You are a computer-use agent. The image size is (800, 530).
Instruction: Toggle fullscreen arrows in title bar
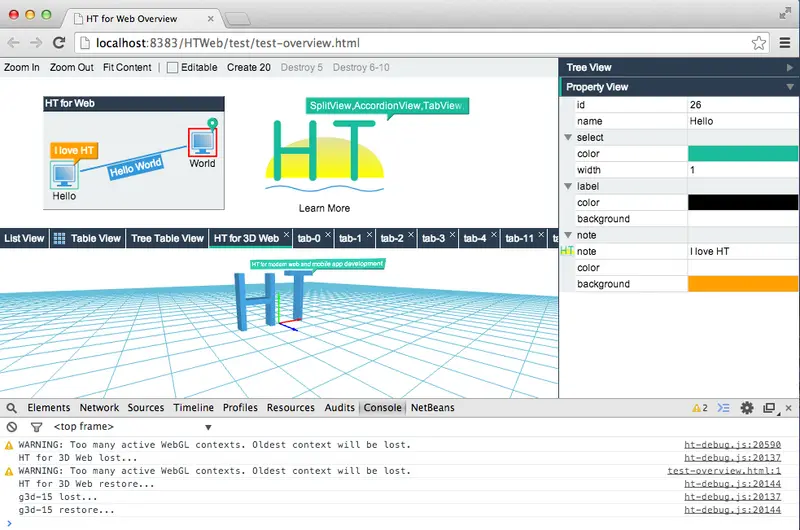click(x=785, y=14)
